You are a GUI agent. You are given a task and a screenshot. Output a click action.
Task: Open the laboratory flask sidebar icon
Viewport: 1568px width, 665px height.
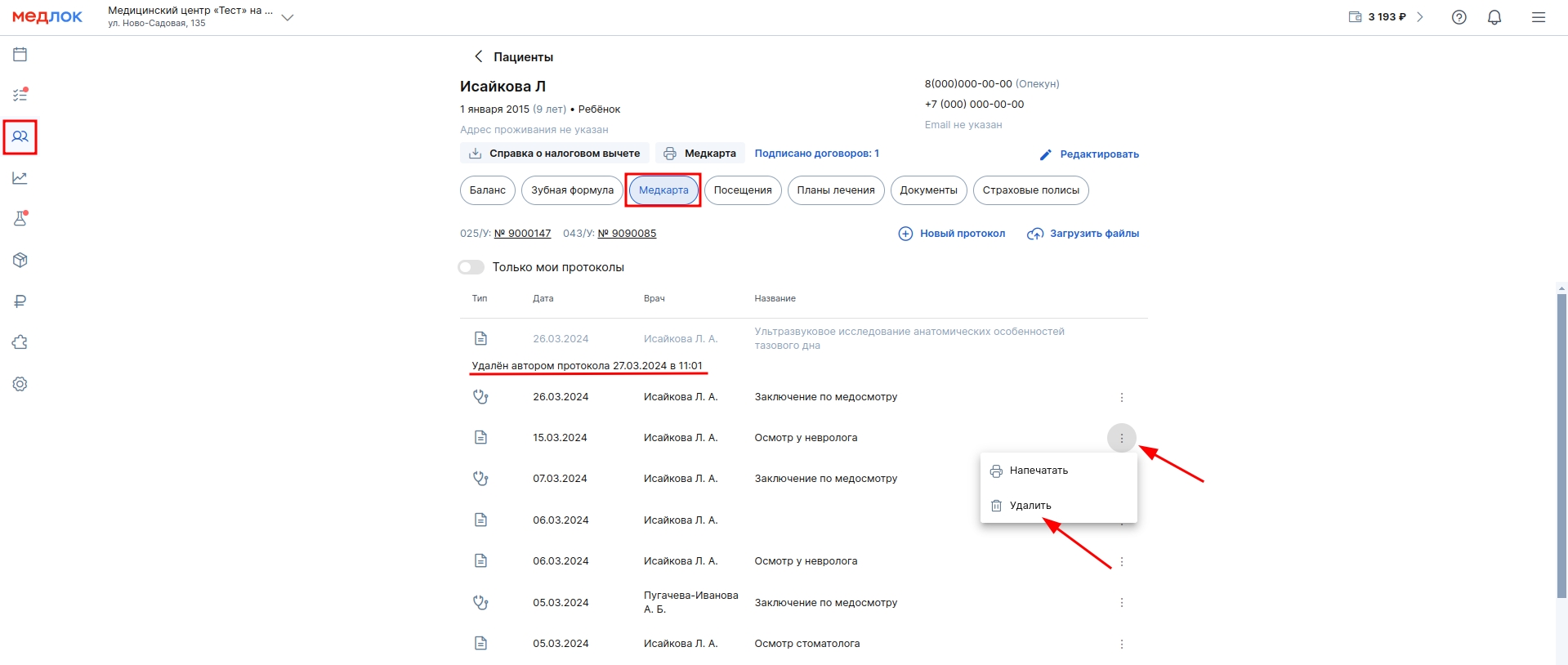[x=20, y=219]
